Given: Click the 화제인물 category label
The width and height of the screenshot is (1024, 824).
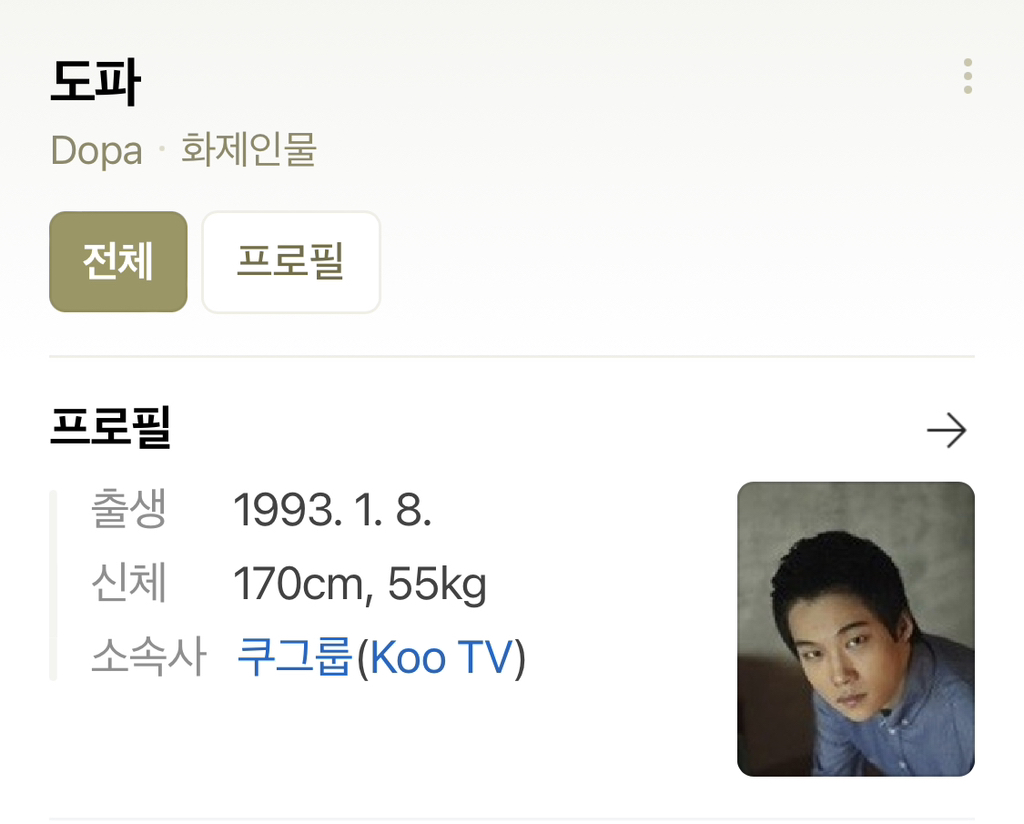Looking at the screenshot, I should point(249,150).
